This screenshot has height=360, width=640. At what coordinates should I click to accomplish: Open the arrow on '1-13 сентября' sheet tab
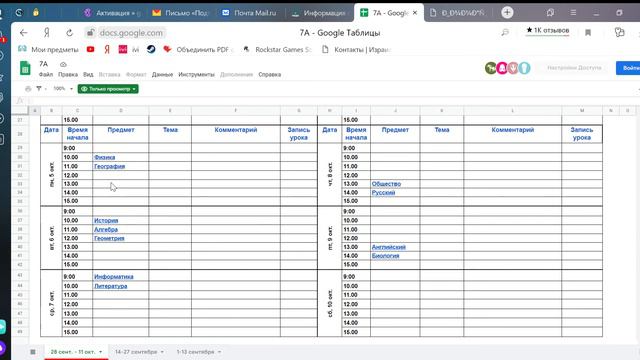click(x=219, y=352)
